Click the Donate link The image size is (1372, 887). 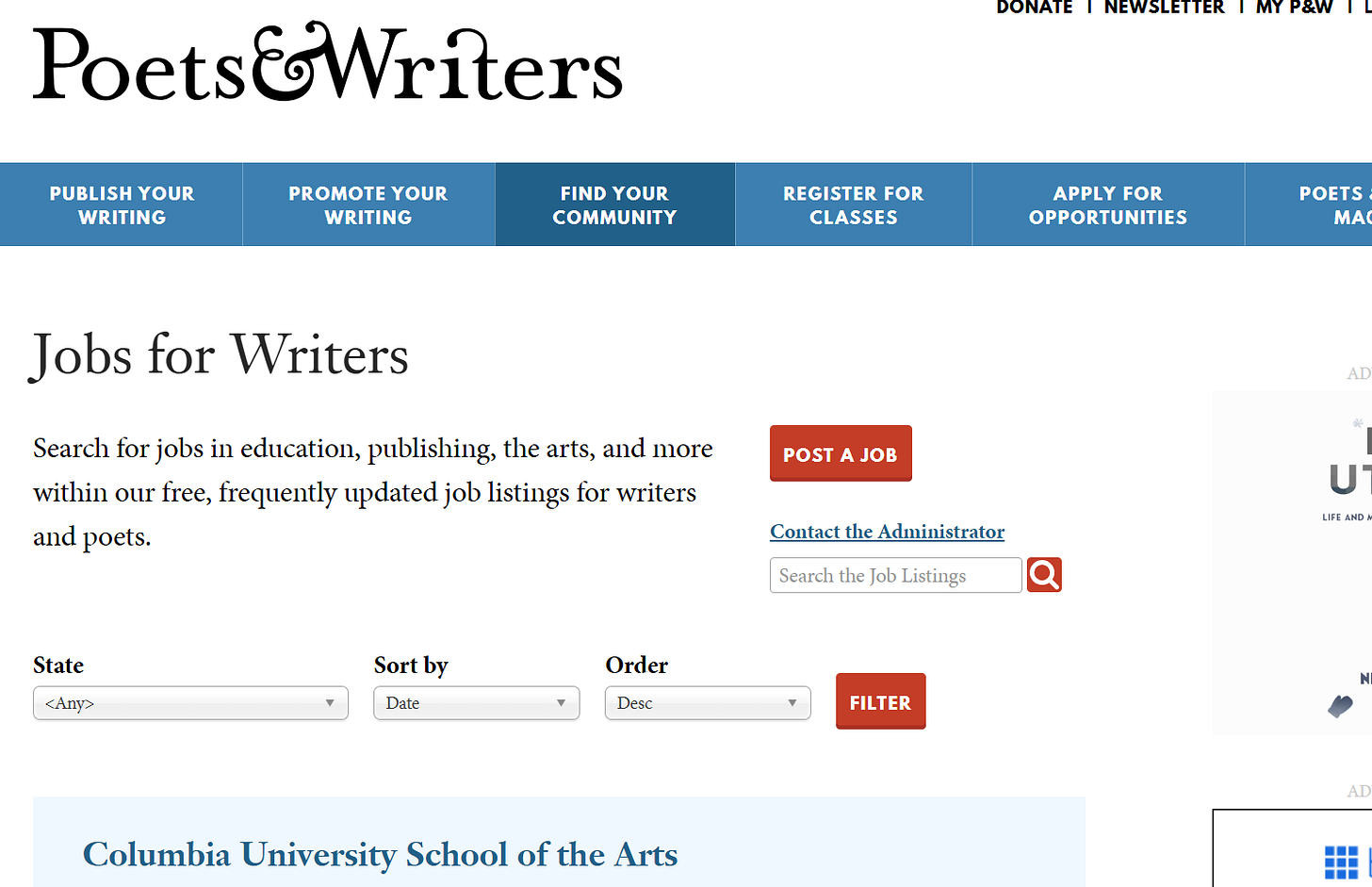1034,8
